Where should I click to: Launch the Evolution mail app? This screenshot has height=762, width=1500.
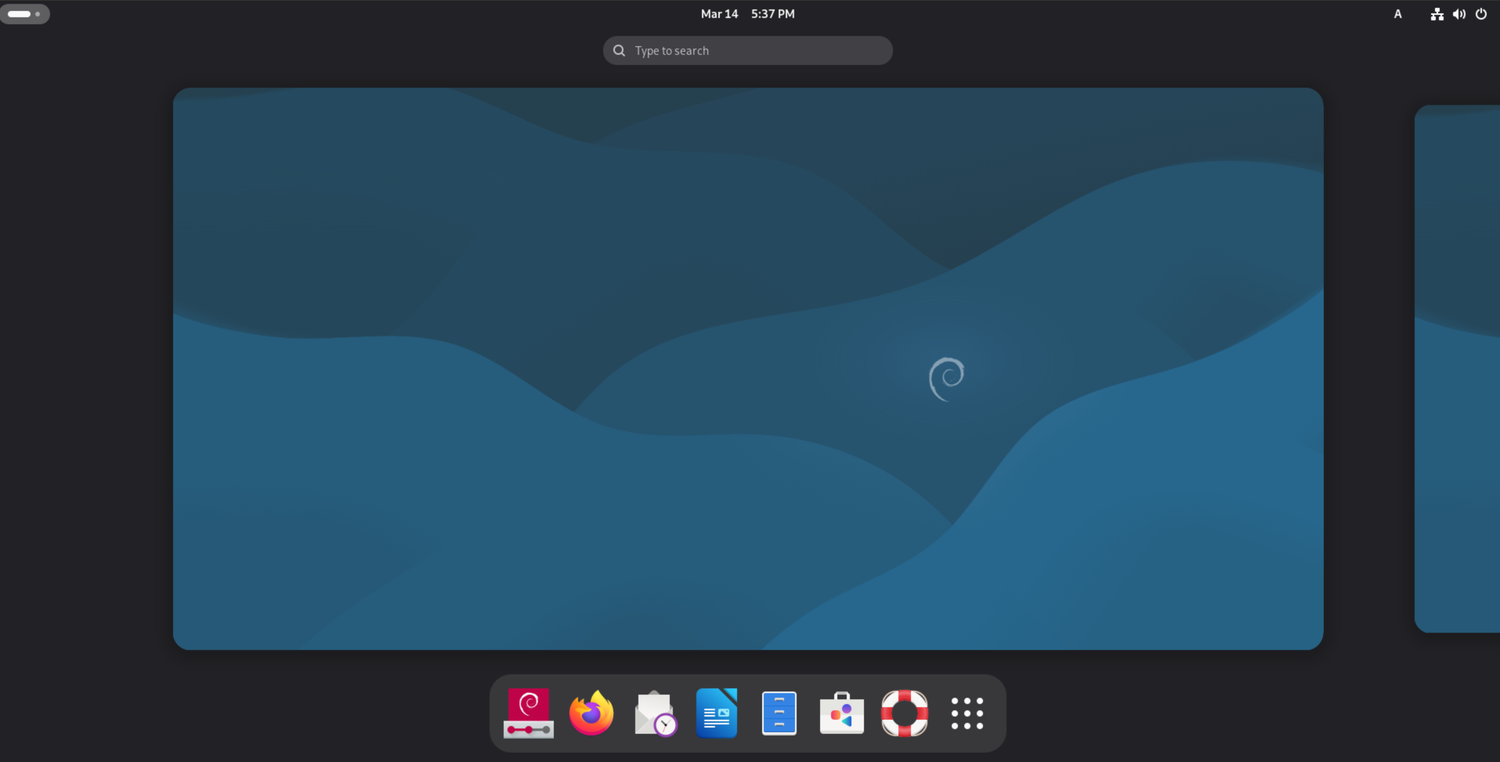click(654, 713)
